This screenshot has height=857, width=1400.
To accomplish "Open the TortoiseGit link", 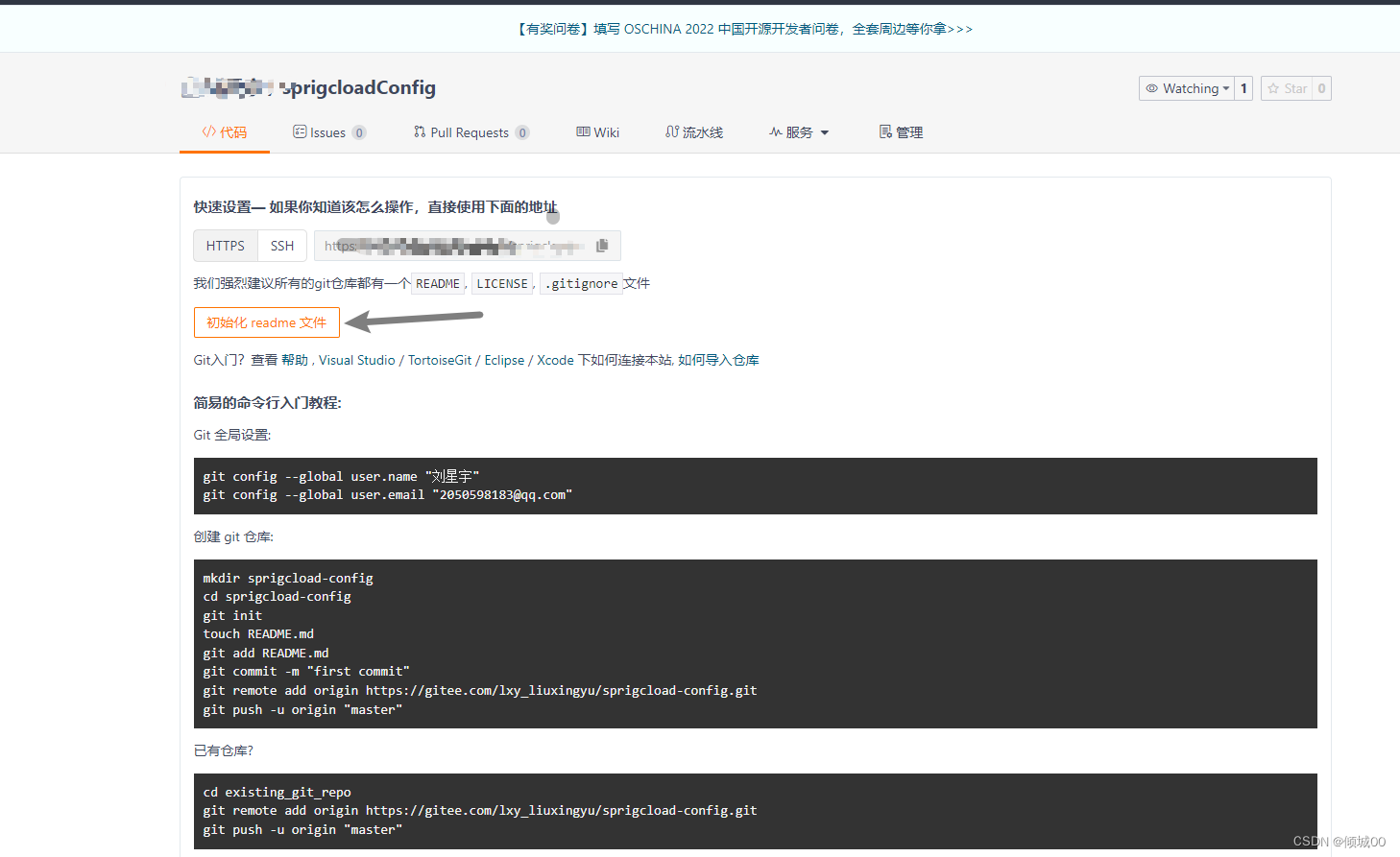I will [440, 360].
